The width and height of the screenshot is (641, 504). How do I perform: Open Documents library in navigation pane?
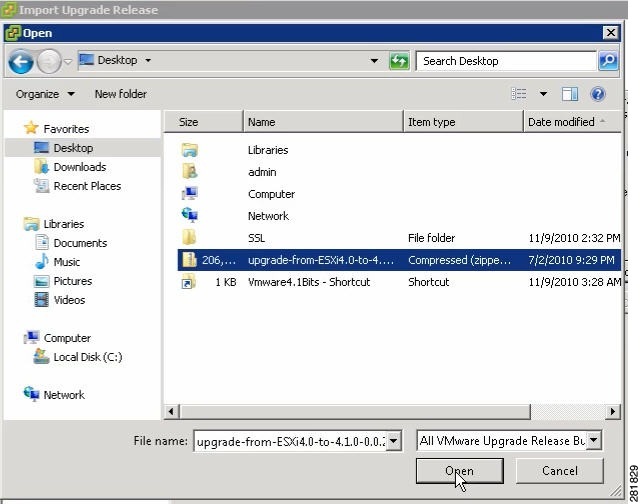80,243
